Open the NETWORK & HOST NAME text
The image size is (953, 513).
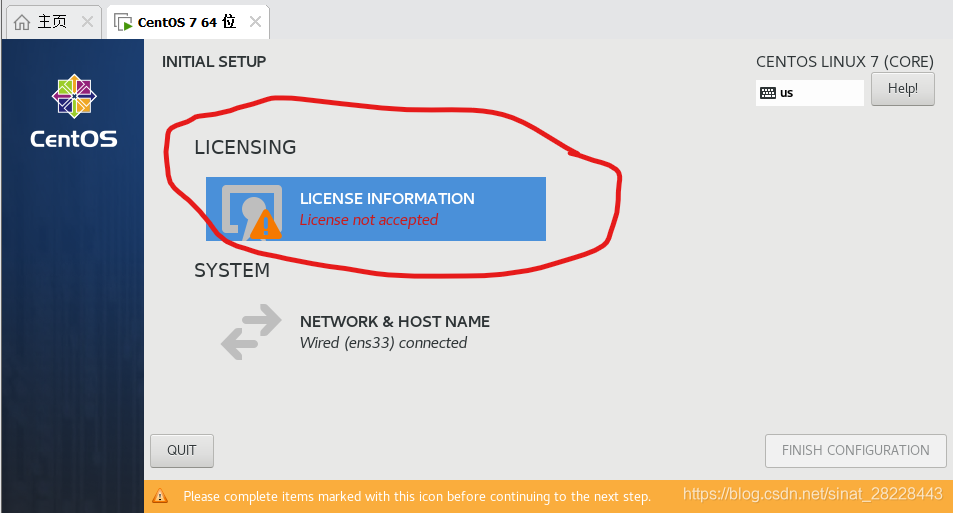[x=395, y=322]
